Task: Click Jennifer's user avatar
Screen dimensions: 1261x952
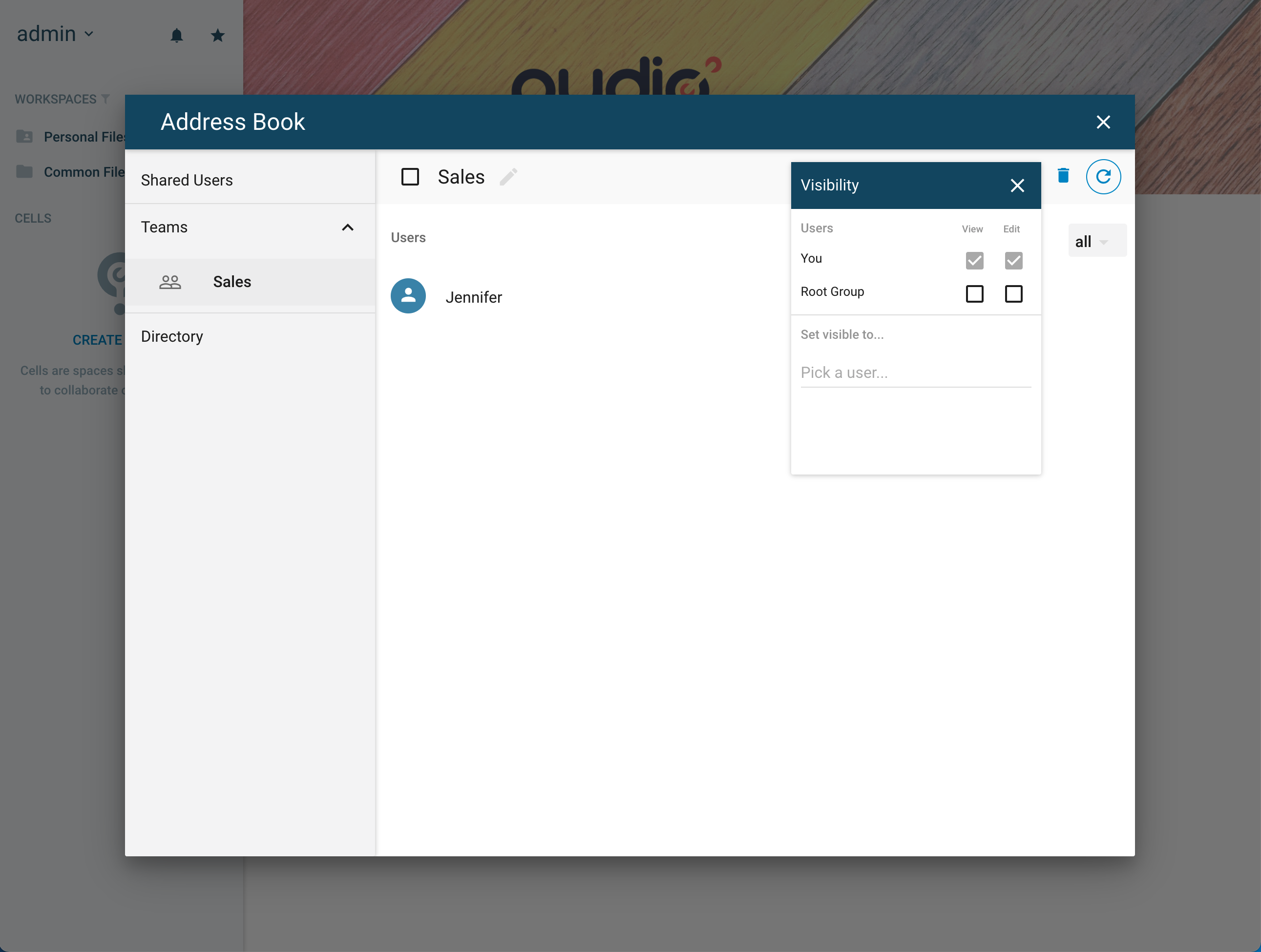Action: pyautogui.click(x=408, y=296)
